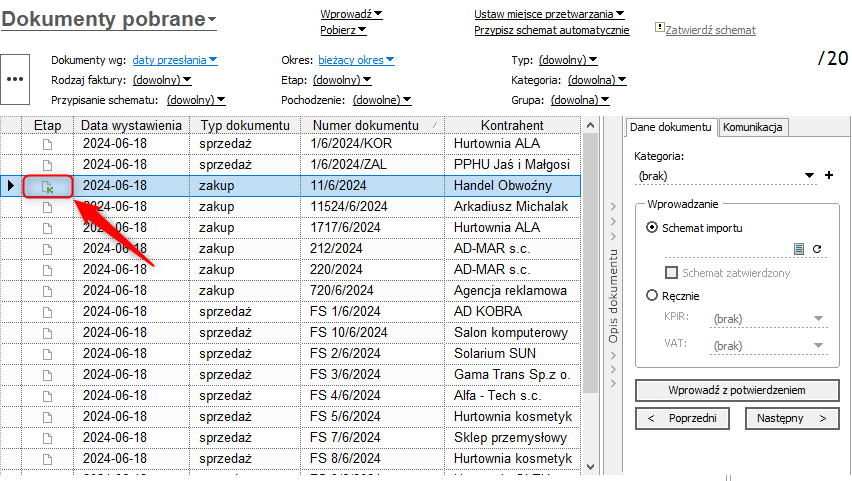Click the plus icon to add a category
Screen dimensions: 852x481
[828, 176]
